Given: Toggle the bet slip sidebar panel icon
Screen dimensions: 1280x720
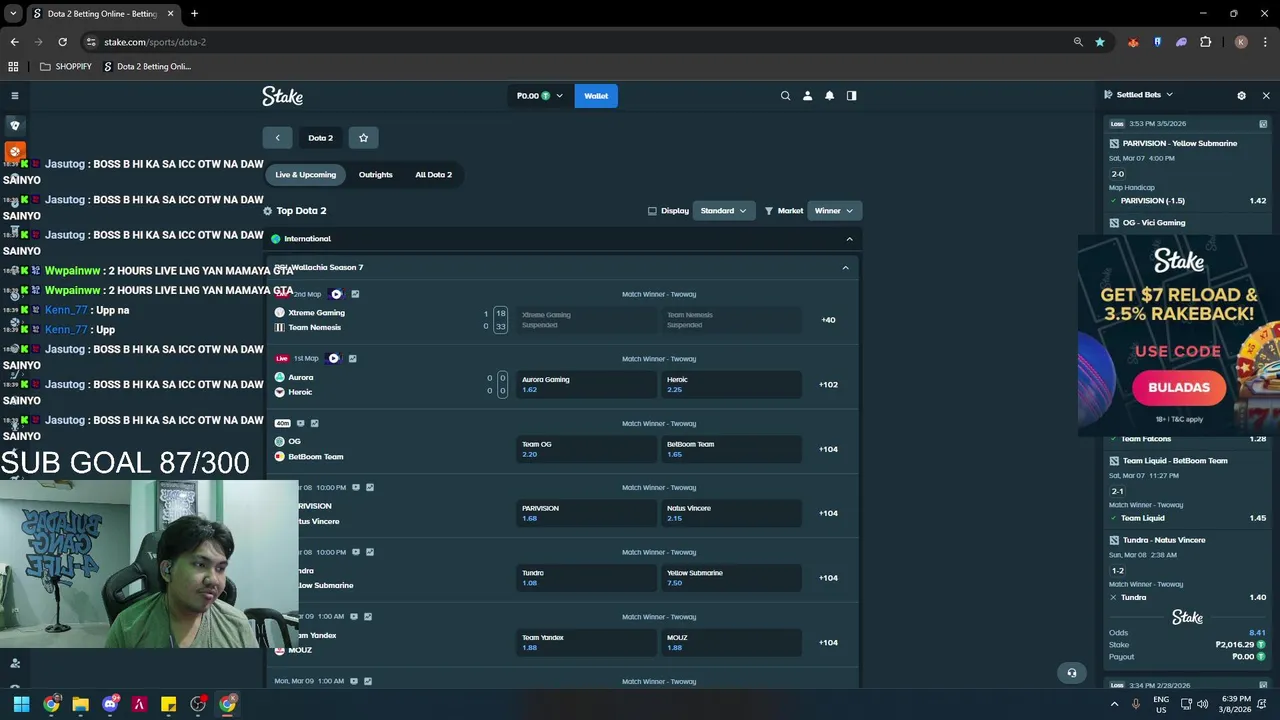Looking at the screenshot, I should point(851,96).
